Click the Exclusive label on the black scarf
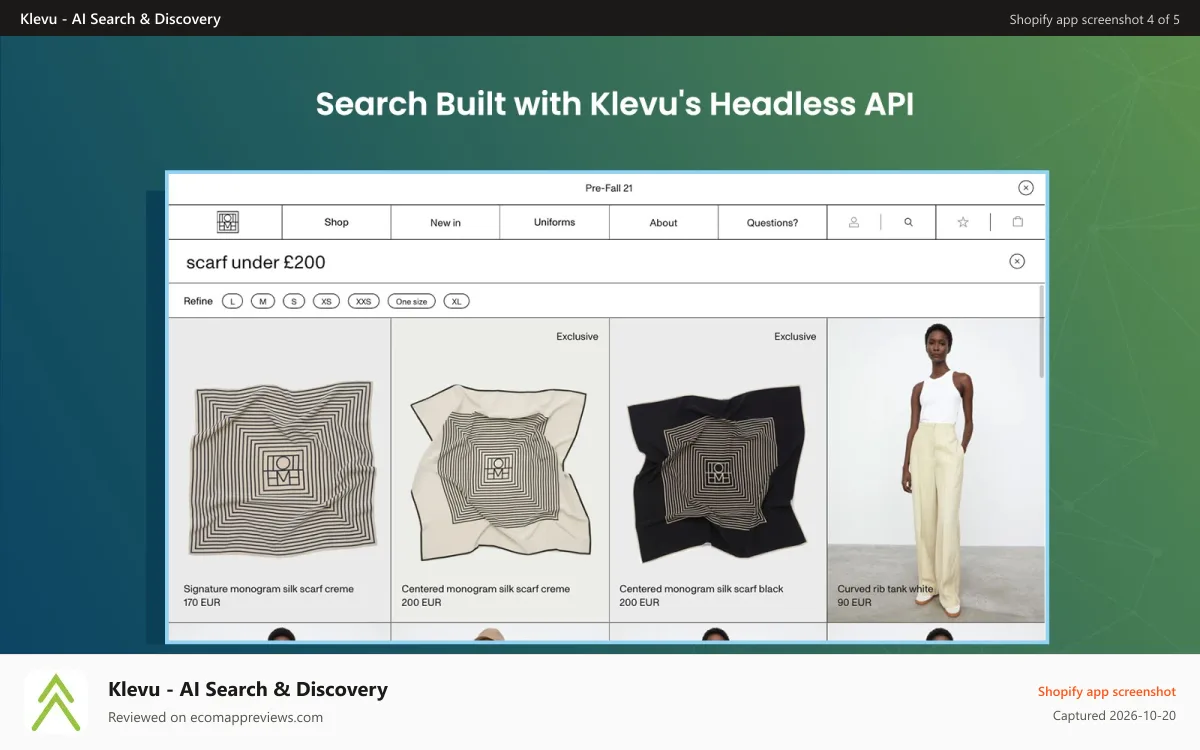Viewport: 1200px width, 750px height. (x=795, y=337)
